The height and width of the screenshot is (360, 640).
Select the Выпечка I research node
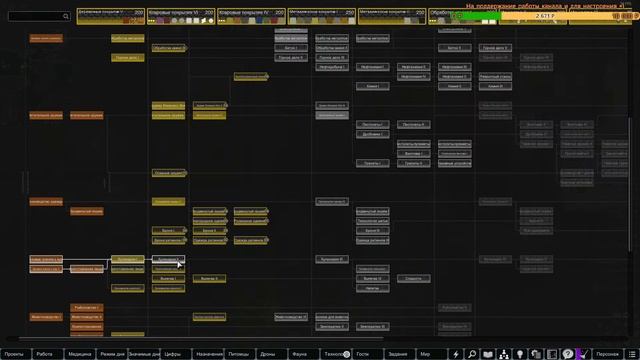coord(169,278)
